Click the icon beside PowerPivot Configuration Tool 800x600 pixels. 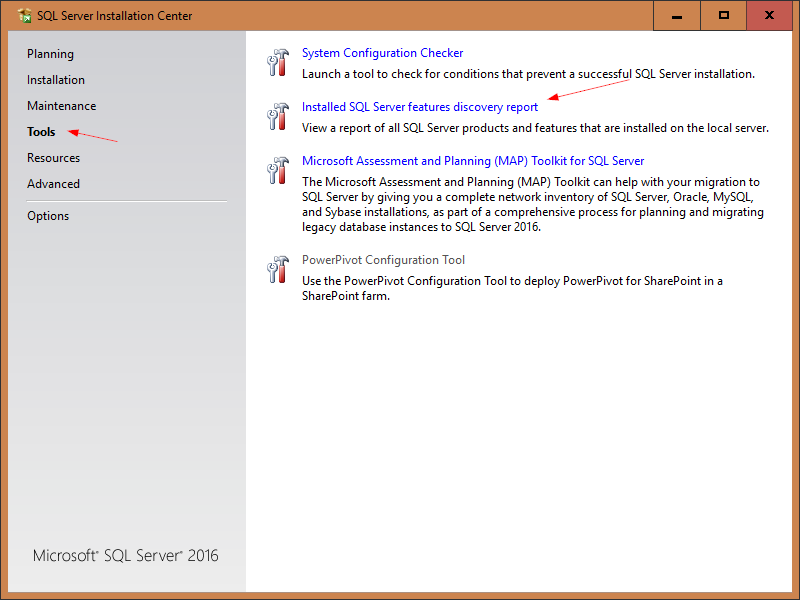[277, 269]
